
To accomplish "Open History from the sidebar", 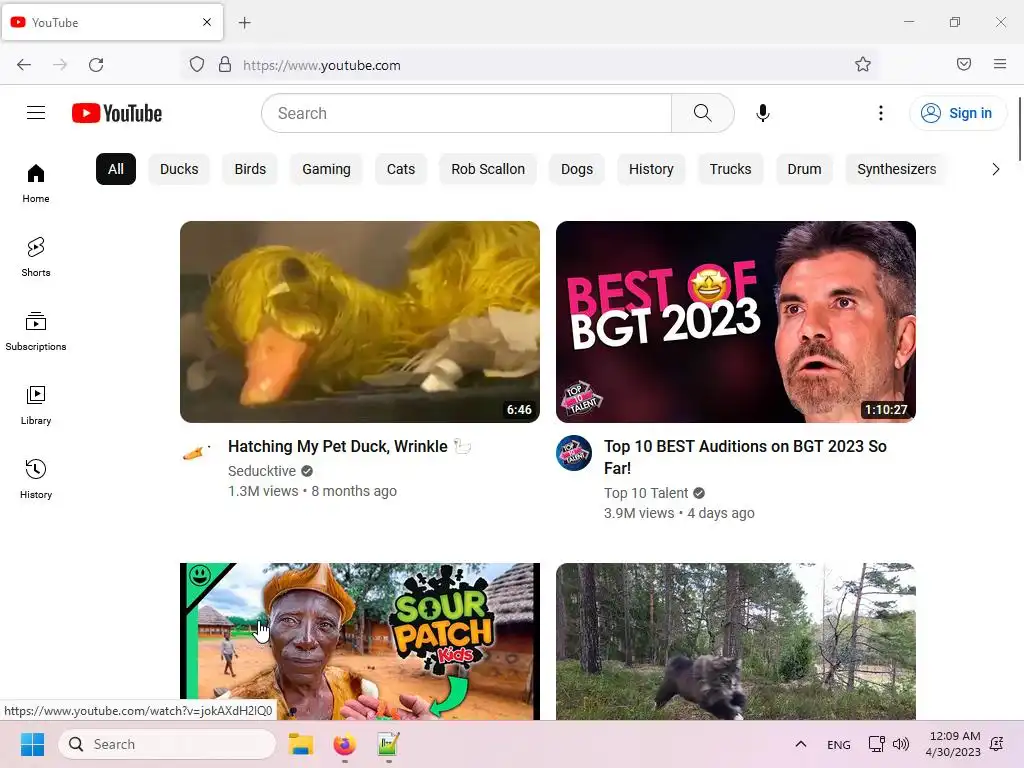I will pos(36,479).
